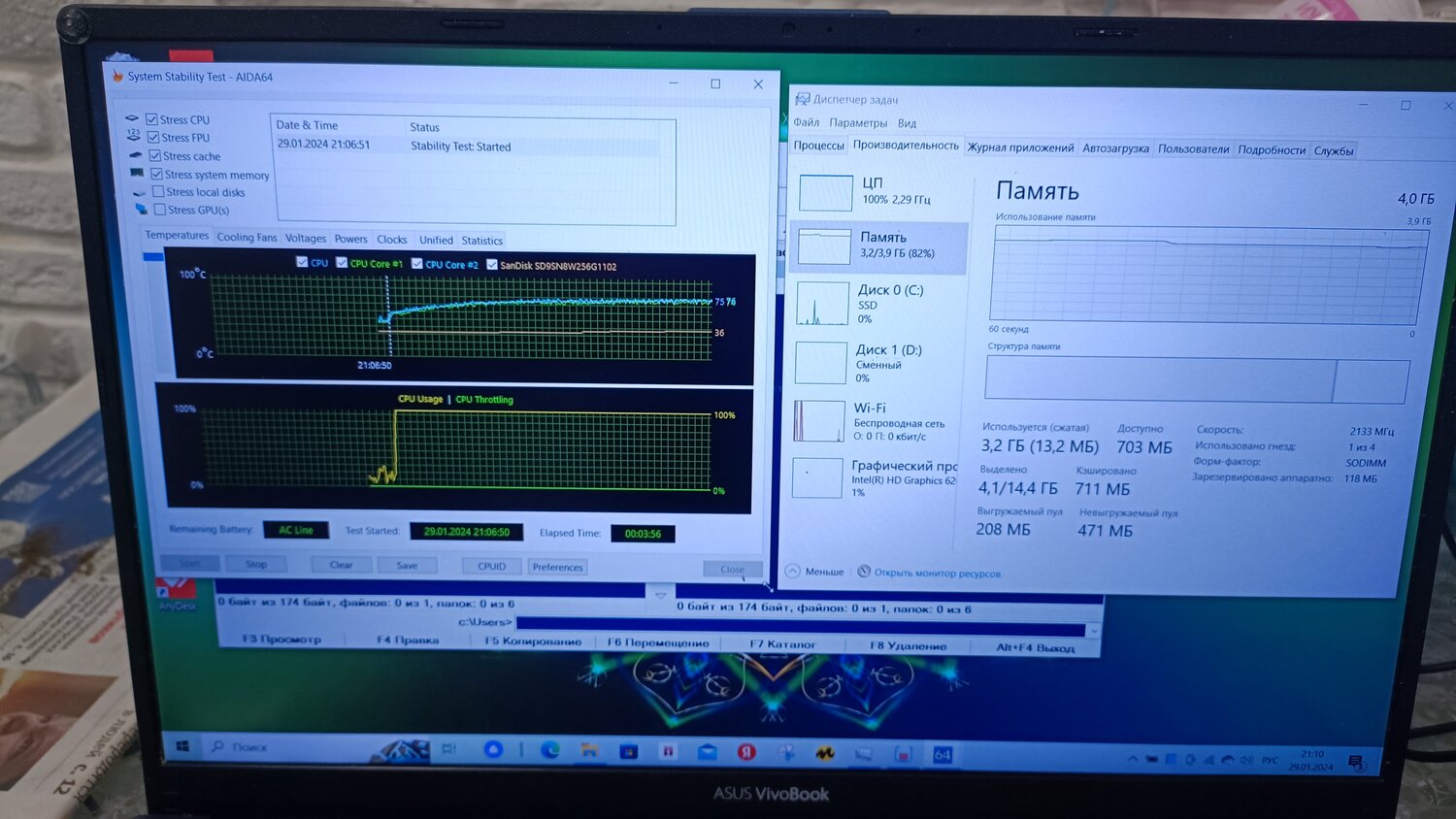Open Microsoft Edge from taskbar
Image resolution: width=1456 pixels, height=819 pixels.
point(550,749)
